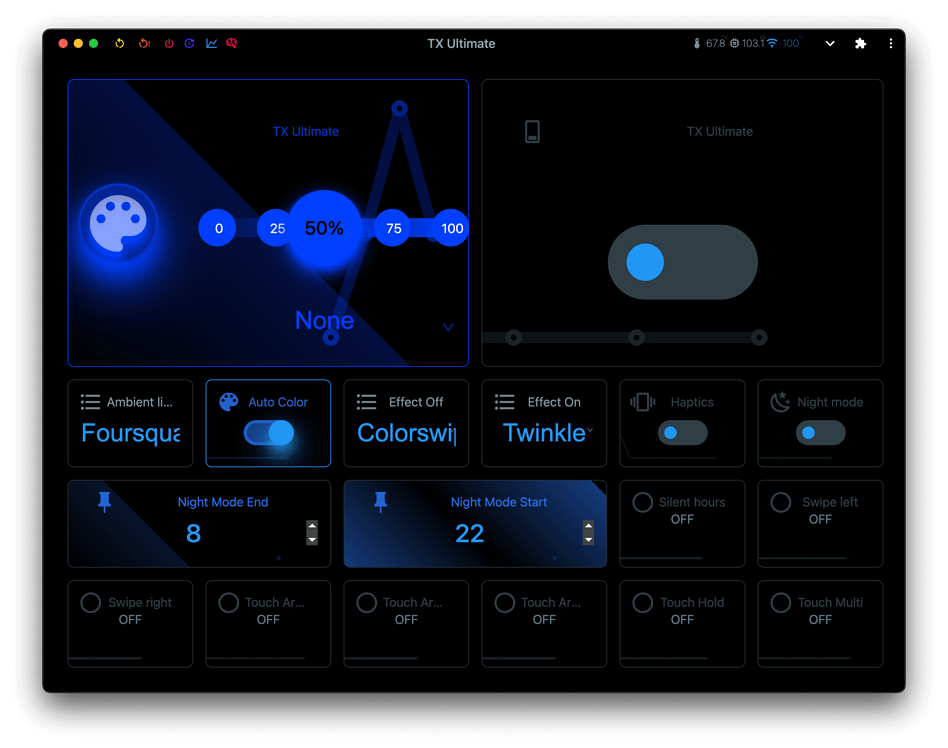
Task: Click the red power icon in the toolbar
Action: pyautogui.click(x=169, y=43)
